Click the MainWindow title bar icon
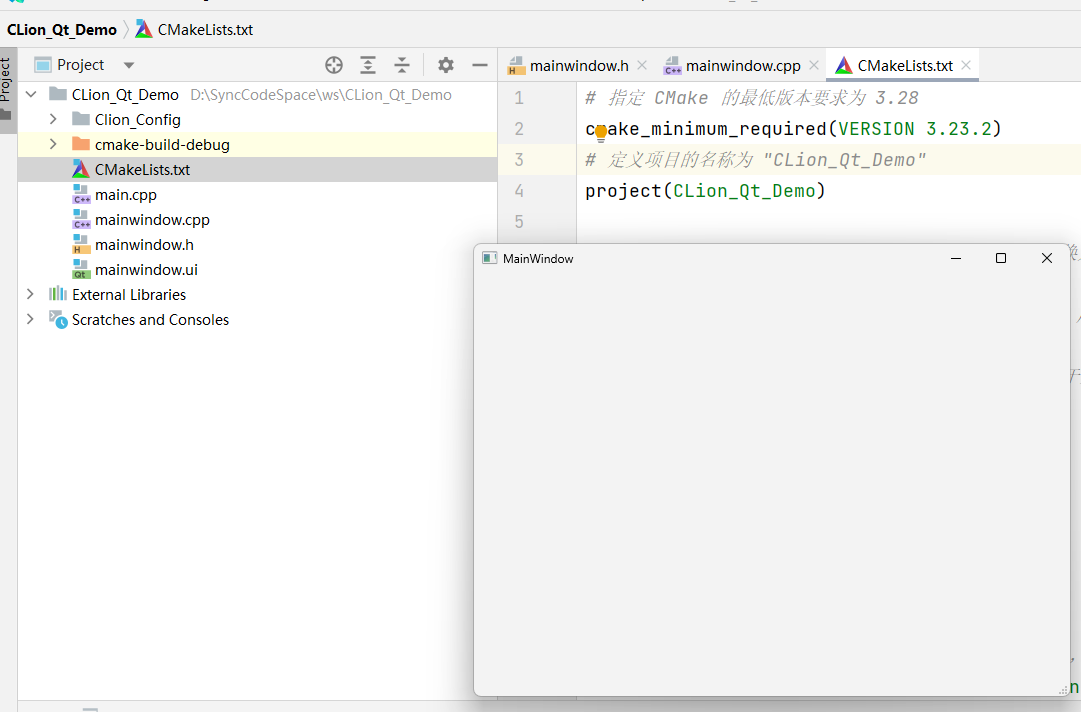Image resolution: width=1081 pixels, height=712 pixels. pyautogui.click(x=489, y=258)
